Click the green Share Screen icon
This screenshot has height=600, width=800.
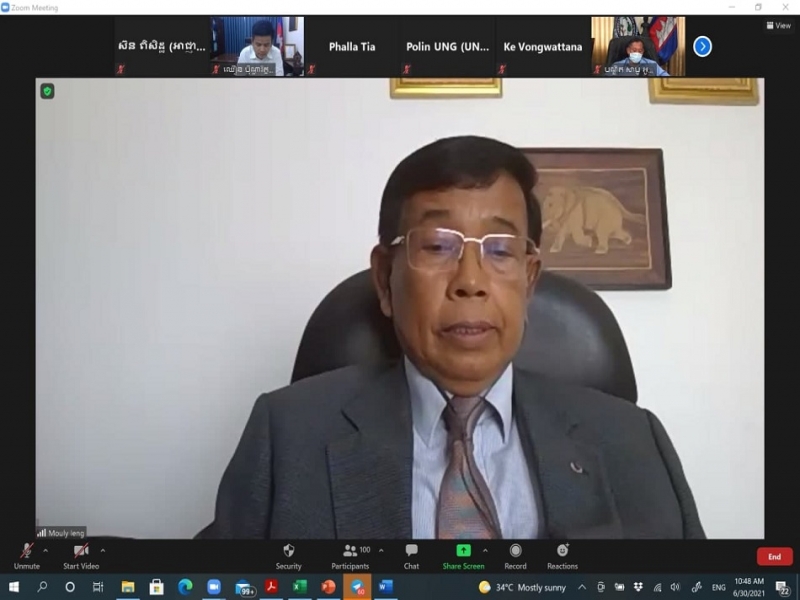click(x=463, y=551)
